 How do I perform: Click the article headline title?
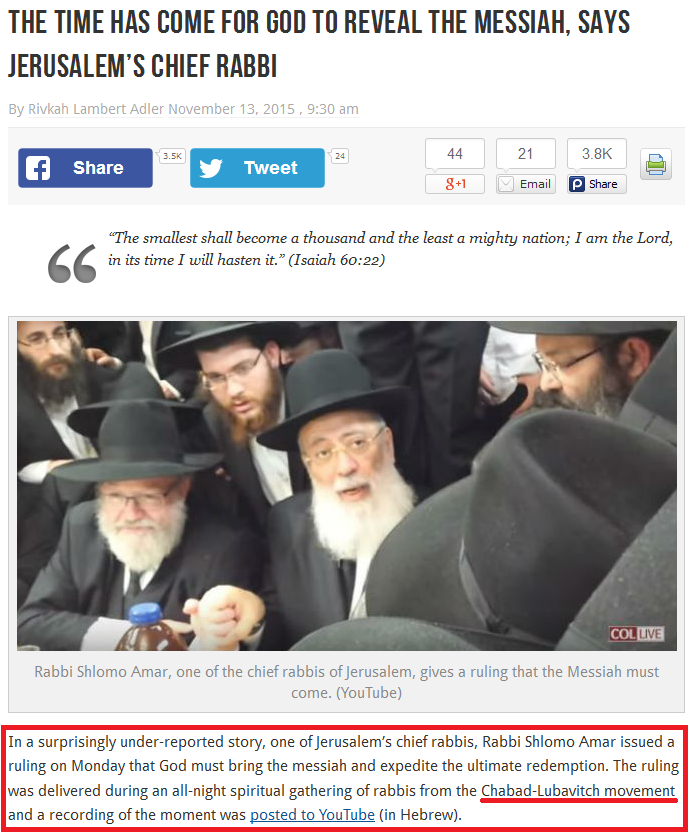(x=318, y=44)
